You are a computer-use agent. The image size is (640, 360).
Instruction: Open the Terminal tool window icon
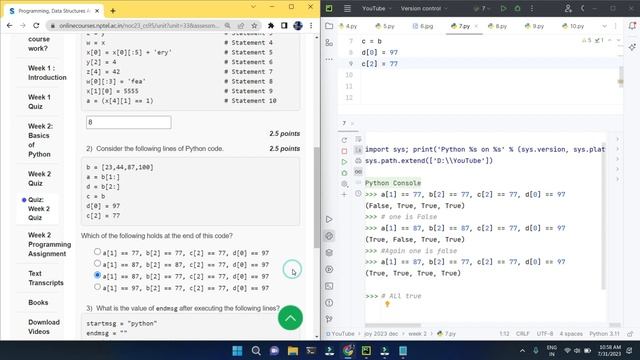click(x=329, y=286)
